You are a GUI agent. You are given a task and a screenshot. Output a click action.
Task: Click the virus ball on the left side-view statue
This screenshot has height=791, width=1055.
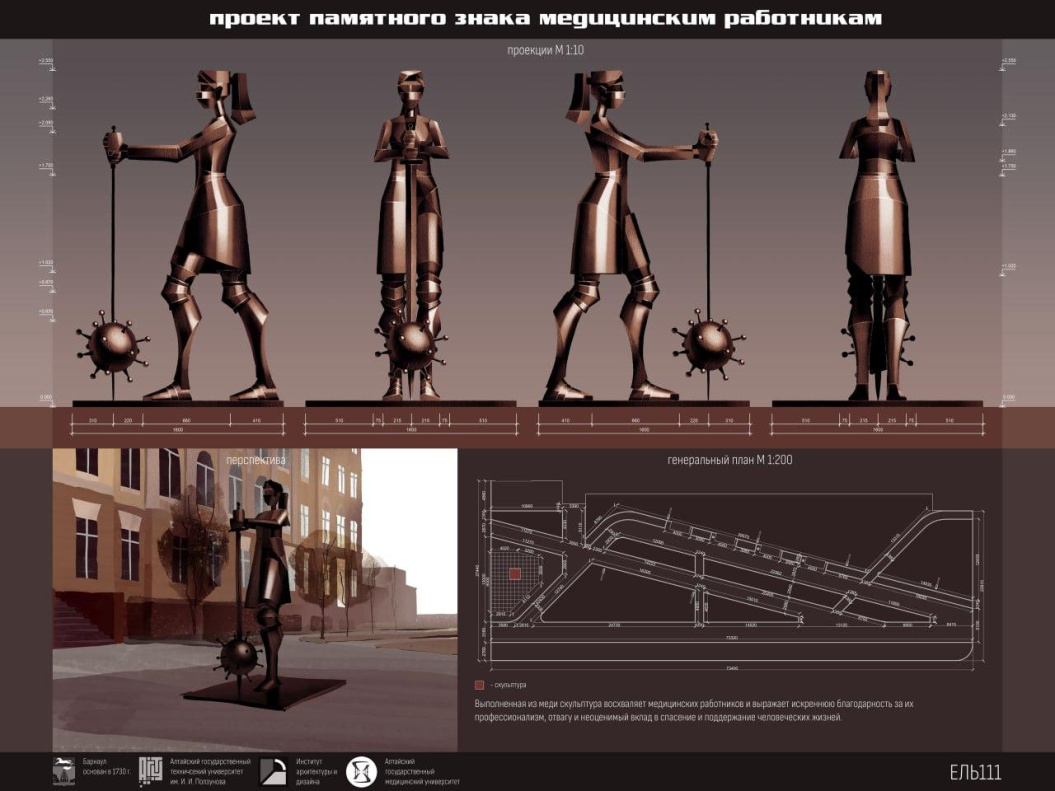(x=112, y=347)
